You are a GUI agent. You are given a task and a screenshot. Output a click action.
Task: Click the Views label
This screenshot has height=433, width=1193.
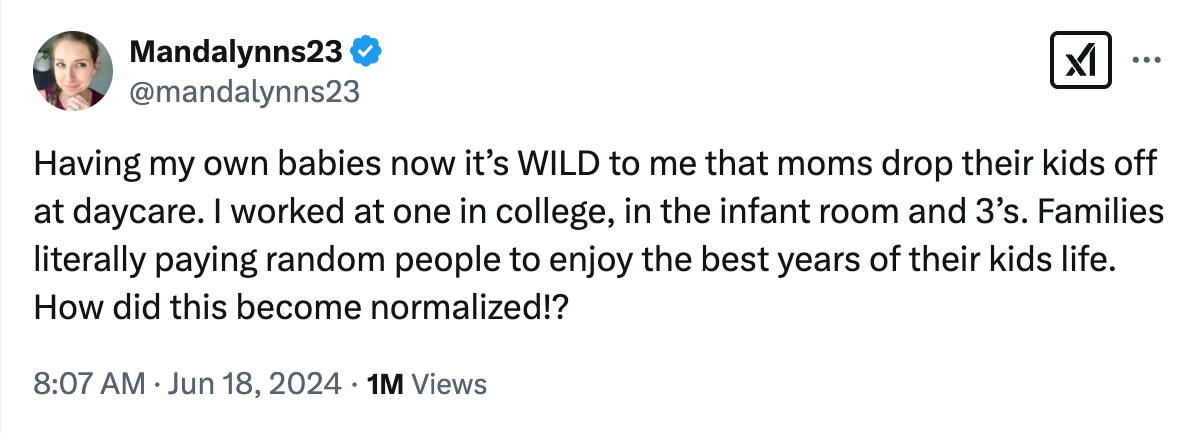(x=449, y=384)
